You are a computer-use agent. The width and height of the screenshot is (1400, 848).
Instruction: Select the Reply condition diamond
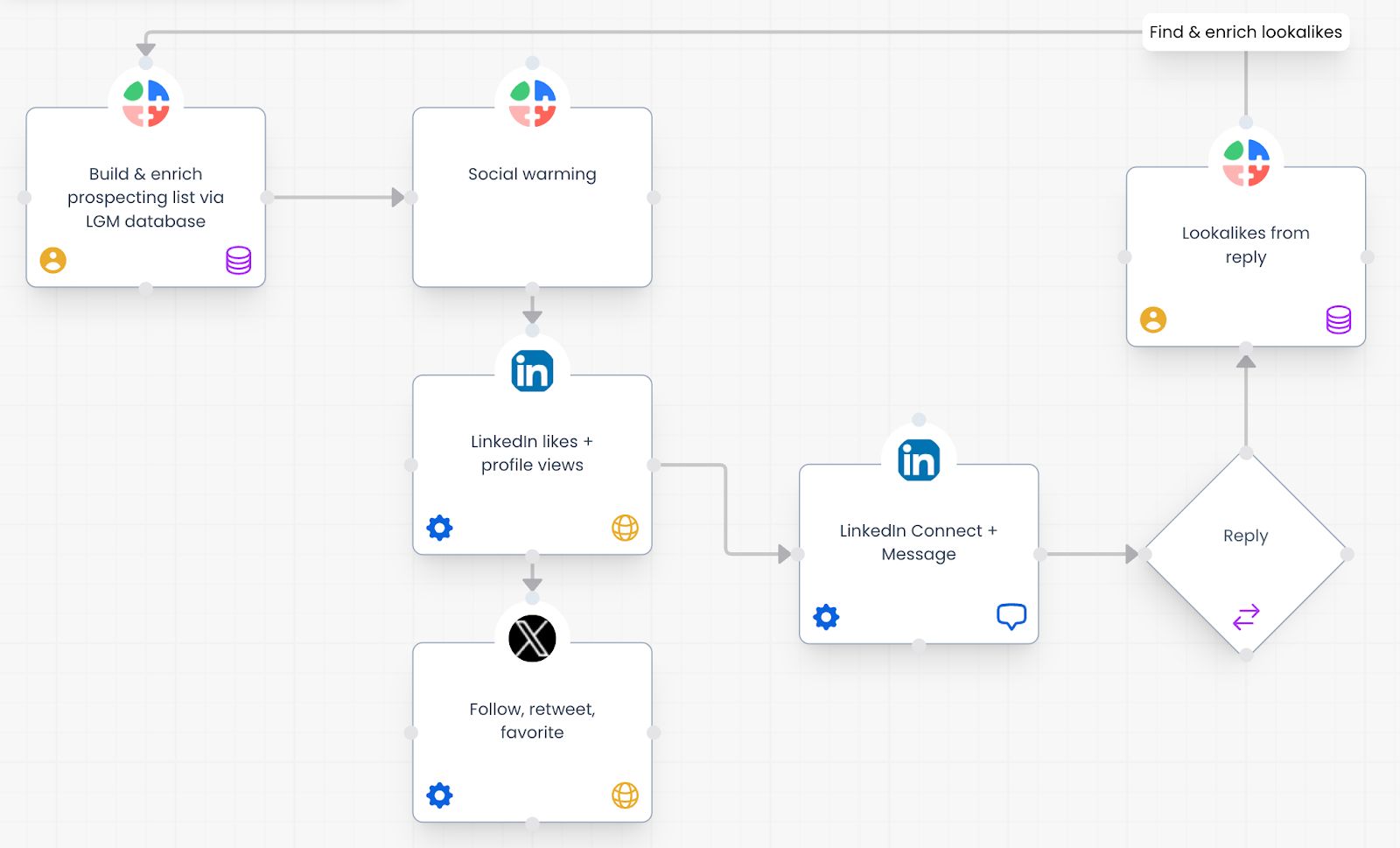pyautogui.click(x=1245, y=536)
